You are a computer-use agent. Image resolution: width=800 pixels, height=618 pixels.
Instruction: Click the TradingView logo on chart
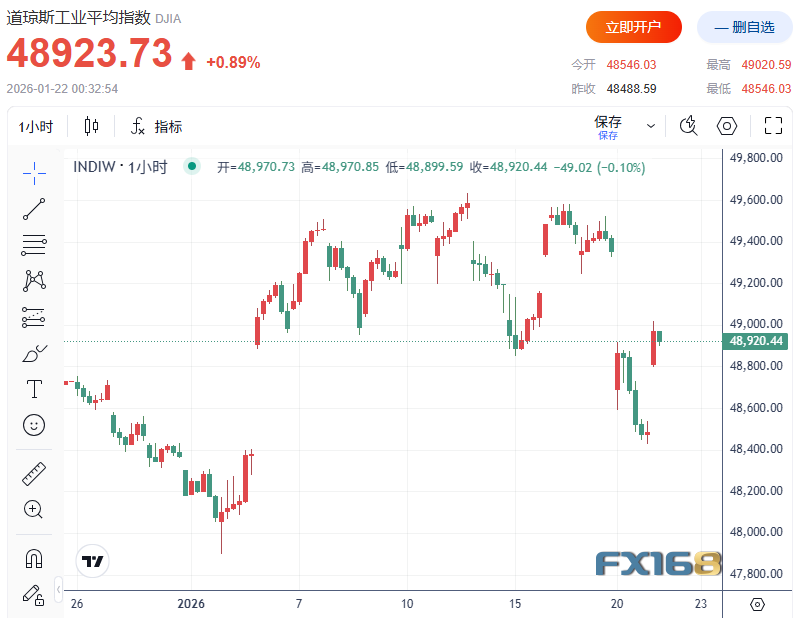(94, 561)
